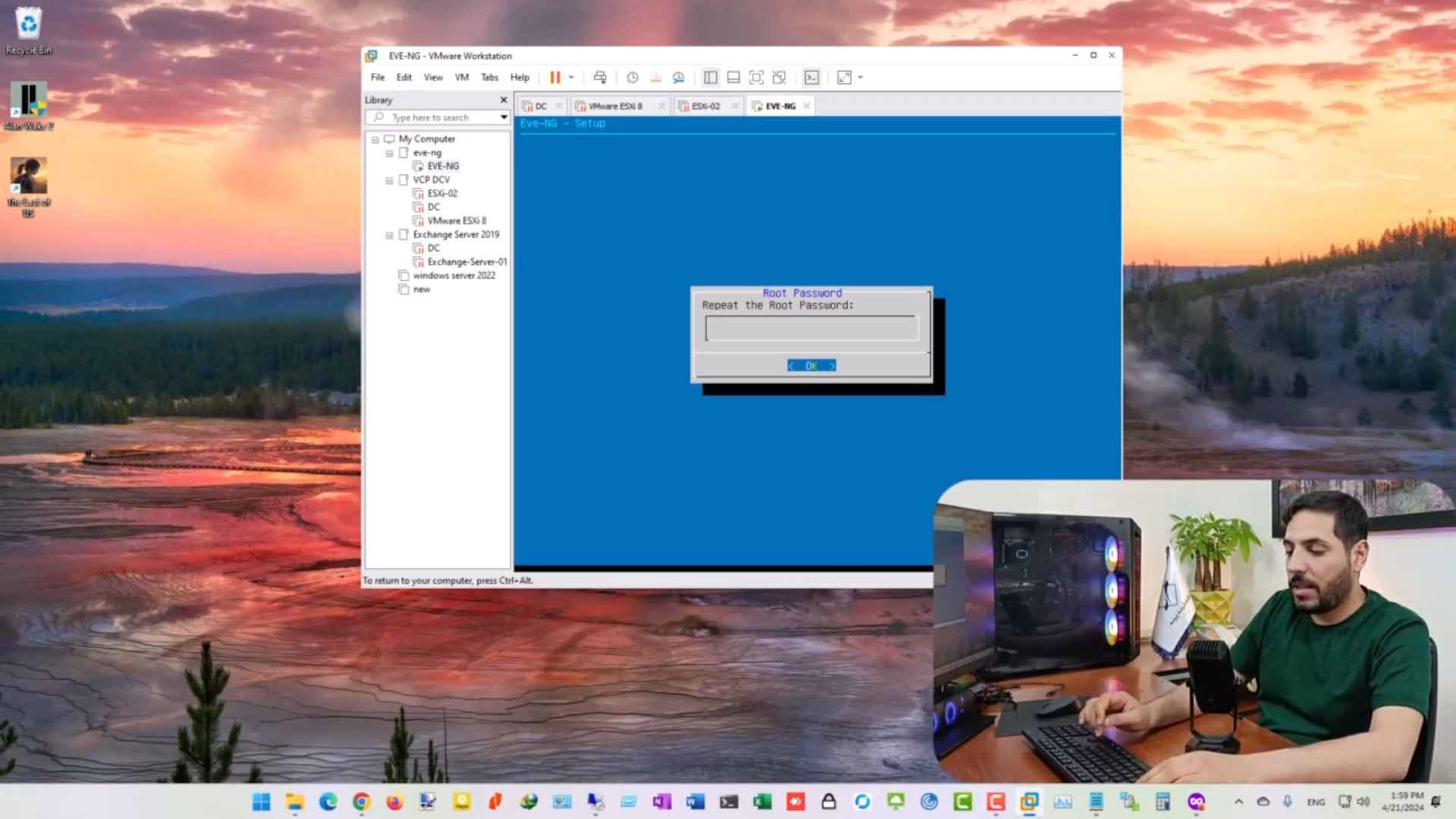Open OneNote from the taskbar
The height and width of the screenshot is (819, 1456).
tap(662, 802)
